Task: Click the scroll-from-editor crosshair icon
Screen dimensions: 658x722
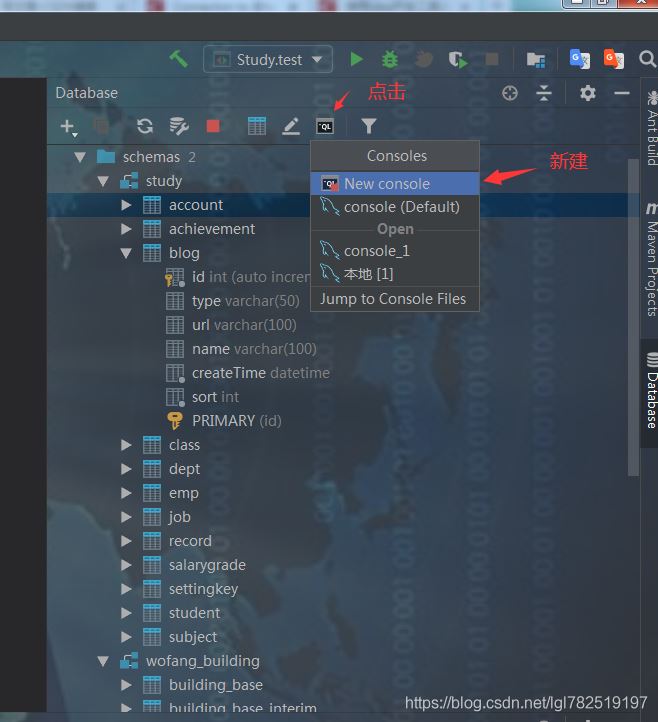Action: (510, 93)
